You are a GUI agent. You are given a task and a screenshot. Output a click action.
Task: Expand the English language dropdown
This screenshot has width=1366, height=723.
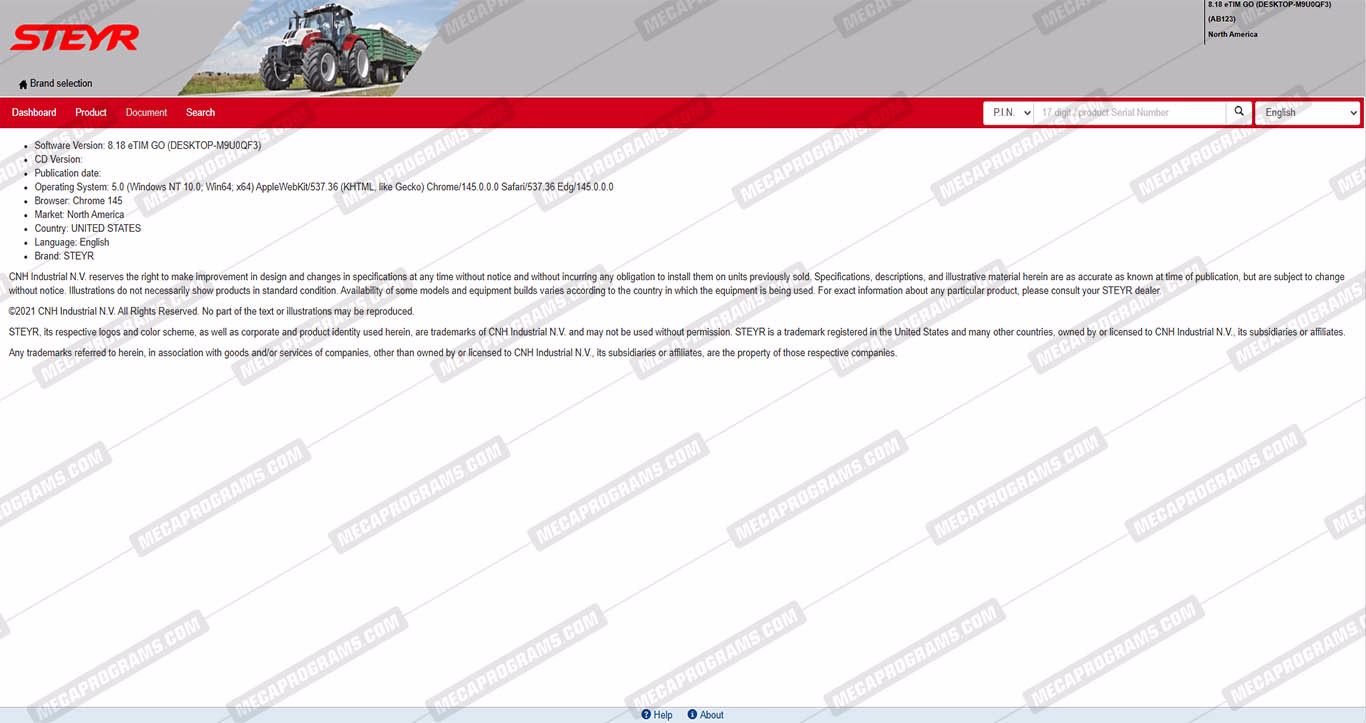pyautogui.click(x=1307, y=113)
